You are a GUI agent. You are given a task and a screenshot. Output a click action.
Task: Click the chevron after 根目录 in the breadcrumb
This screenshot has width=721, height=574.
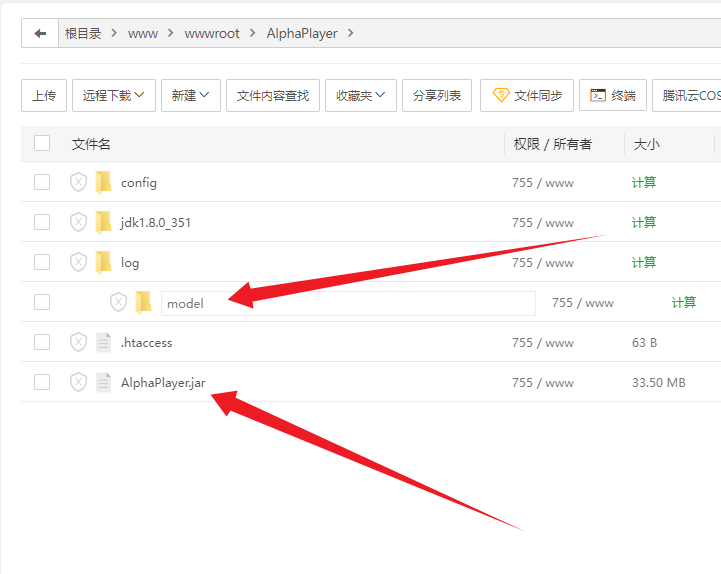(114, 33)
